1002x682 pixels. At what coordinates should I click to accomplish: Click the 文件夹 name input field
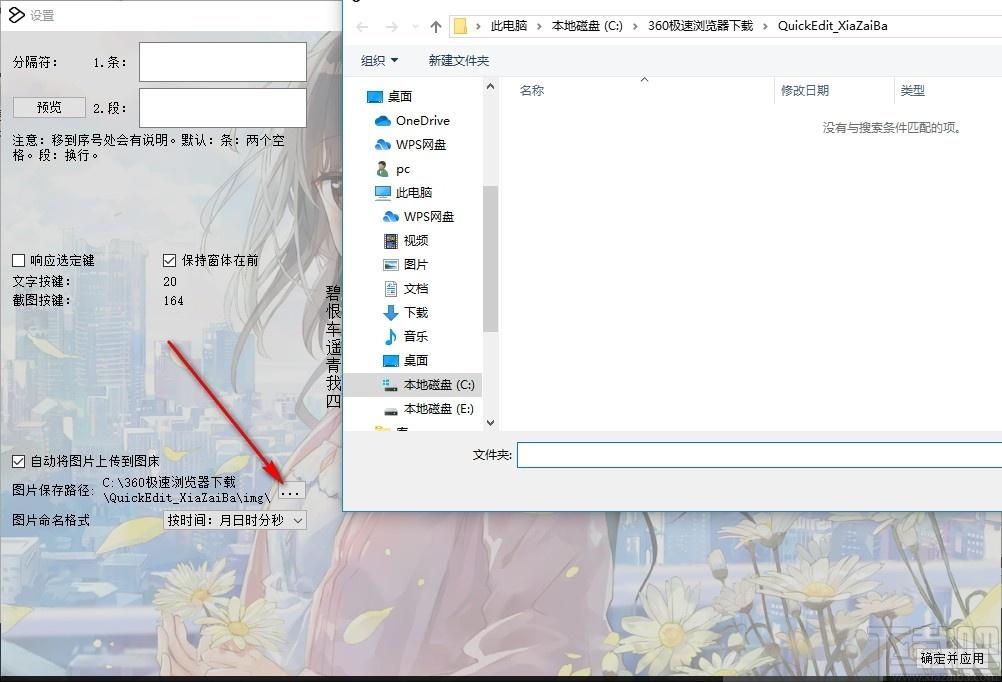pyautogui.click(x=758, y=455)
